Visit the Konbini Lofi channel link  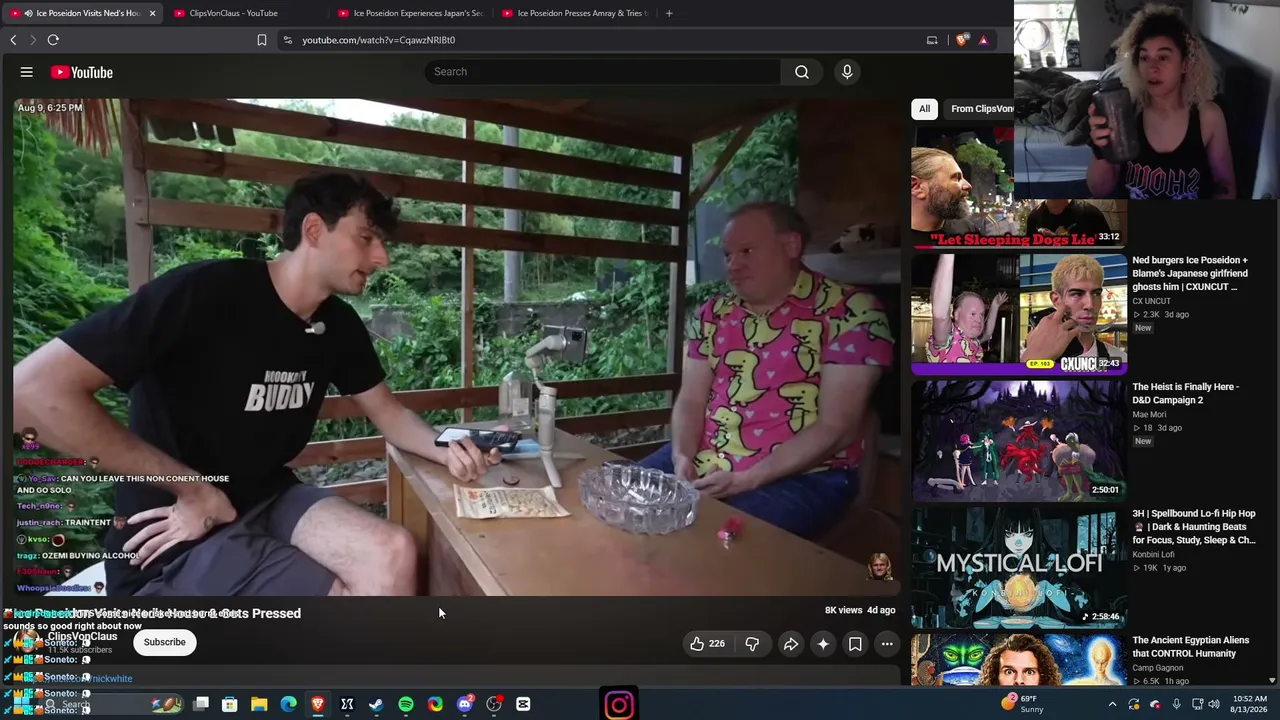click(1153, 555)
